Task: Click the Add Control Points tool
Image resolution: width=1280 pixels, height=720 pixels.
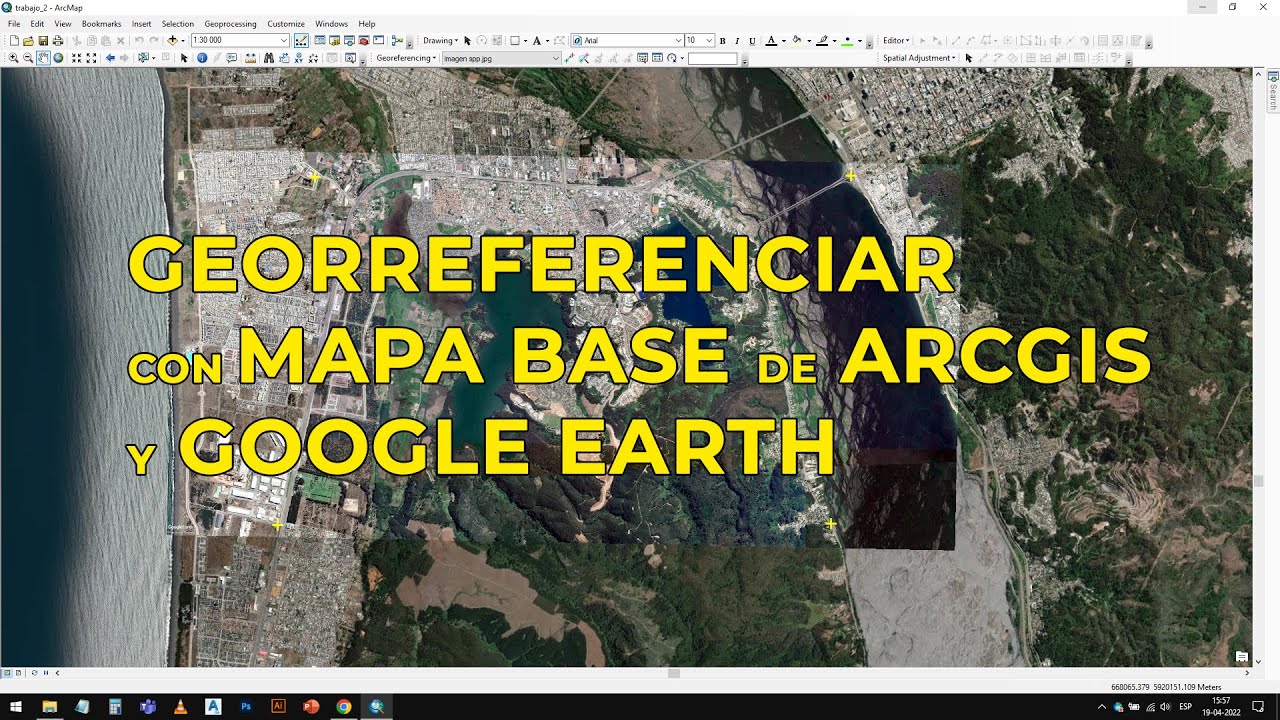Action: (569, 58)
